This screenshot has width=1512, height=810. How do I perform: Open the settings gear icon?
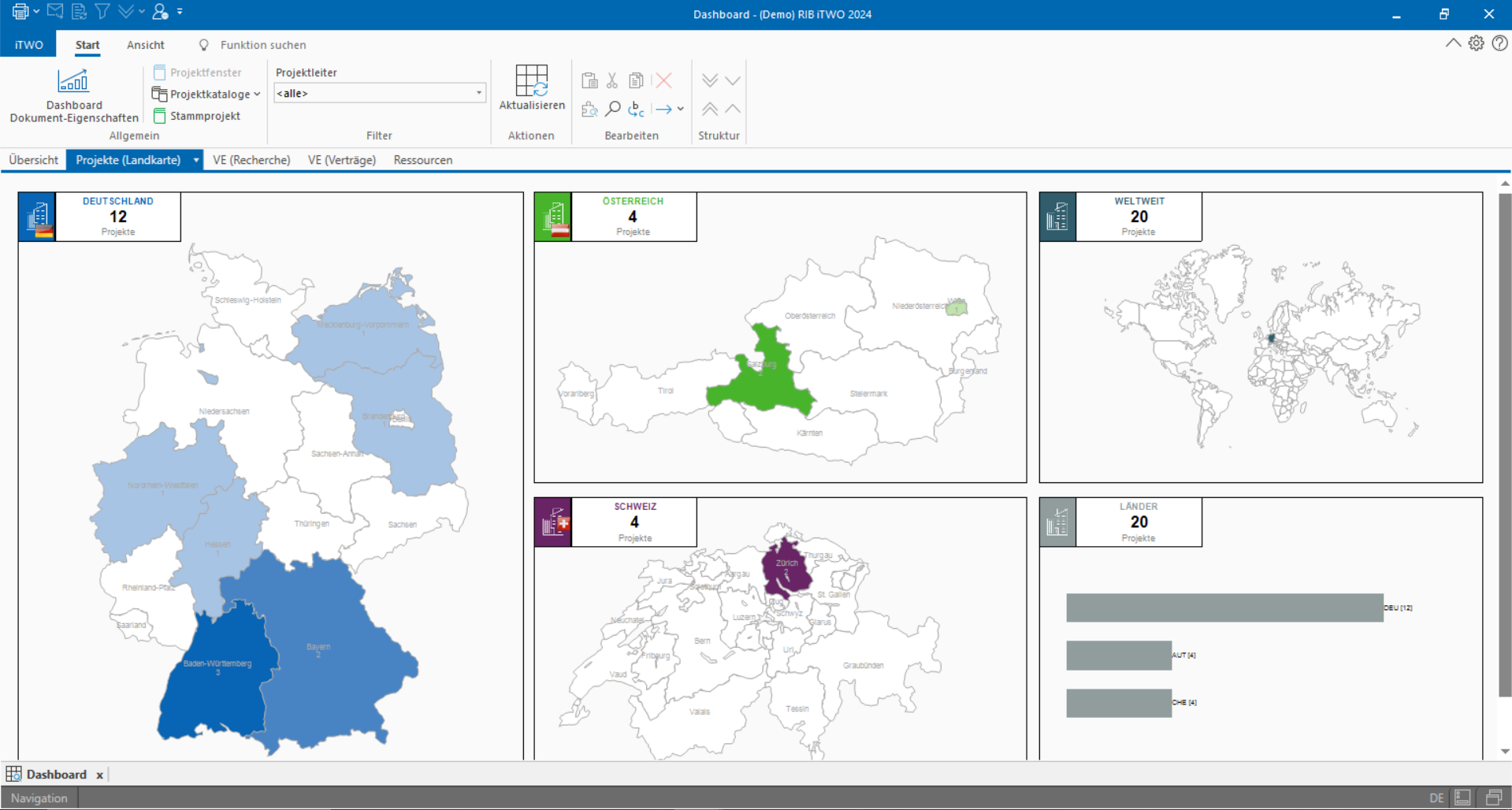(x=1476, y=43)
